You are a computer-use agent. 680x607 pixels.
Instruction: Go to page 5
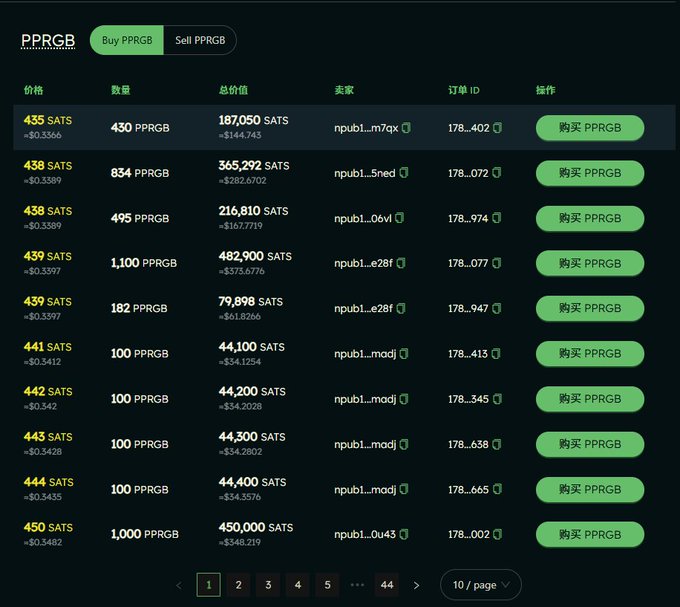[x=327, y=585]
